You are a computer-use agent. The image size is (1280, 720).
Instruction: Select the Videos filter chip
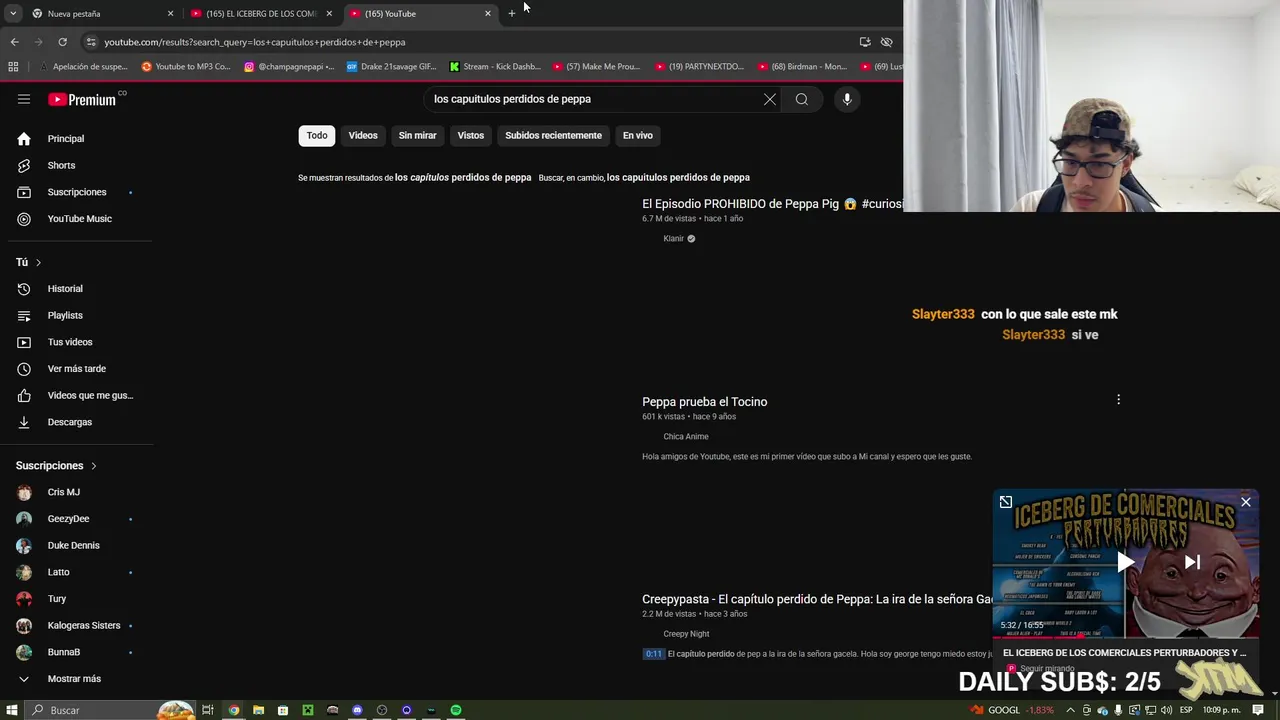363,136
